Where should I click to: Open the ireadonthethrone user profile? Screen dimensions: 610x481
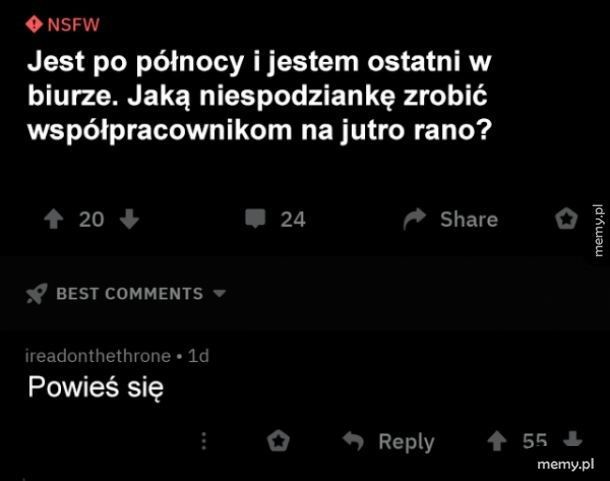98,356
